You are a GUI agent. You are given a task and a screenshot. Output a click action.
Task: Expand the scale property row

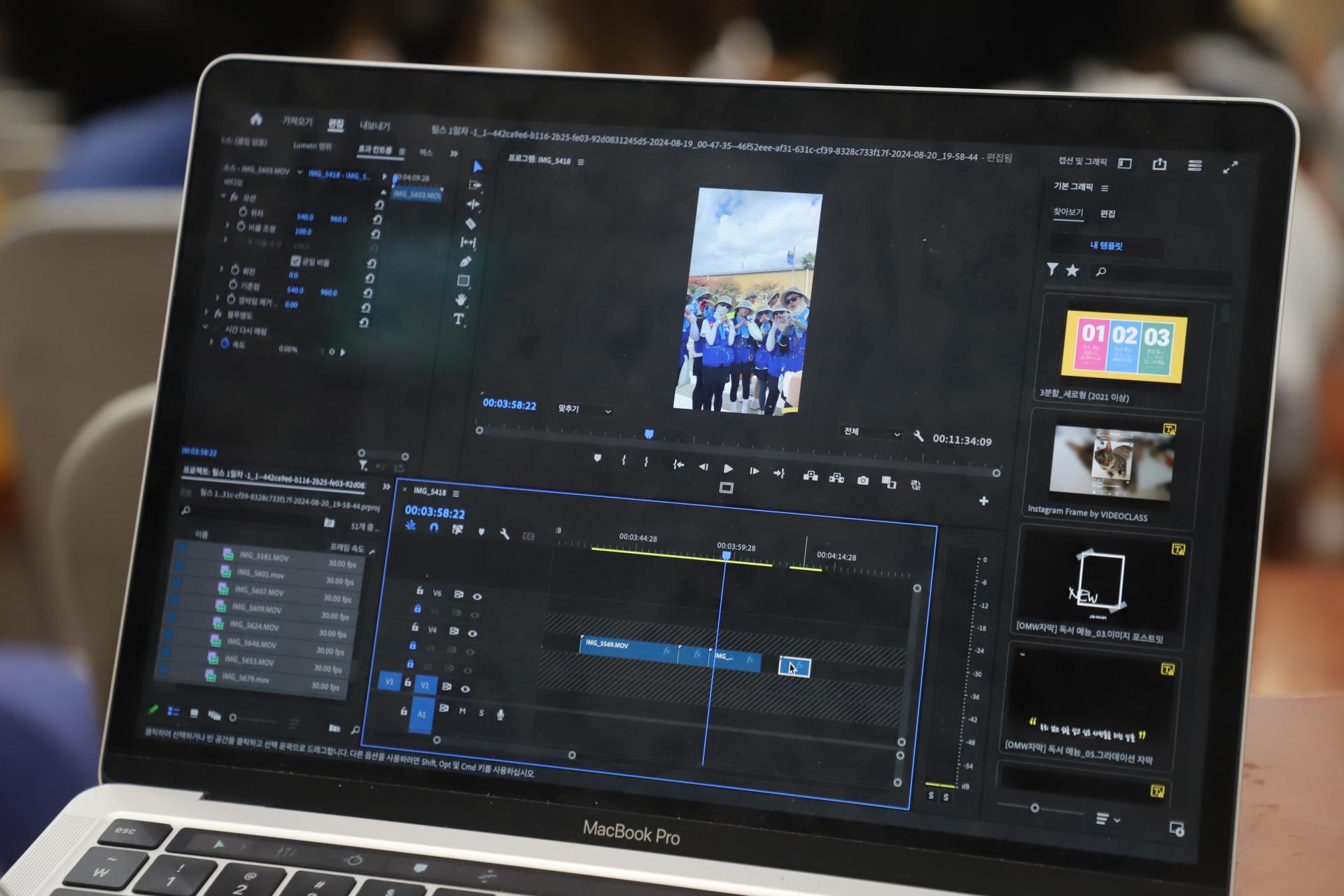(x=227, y=225)
